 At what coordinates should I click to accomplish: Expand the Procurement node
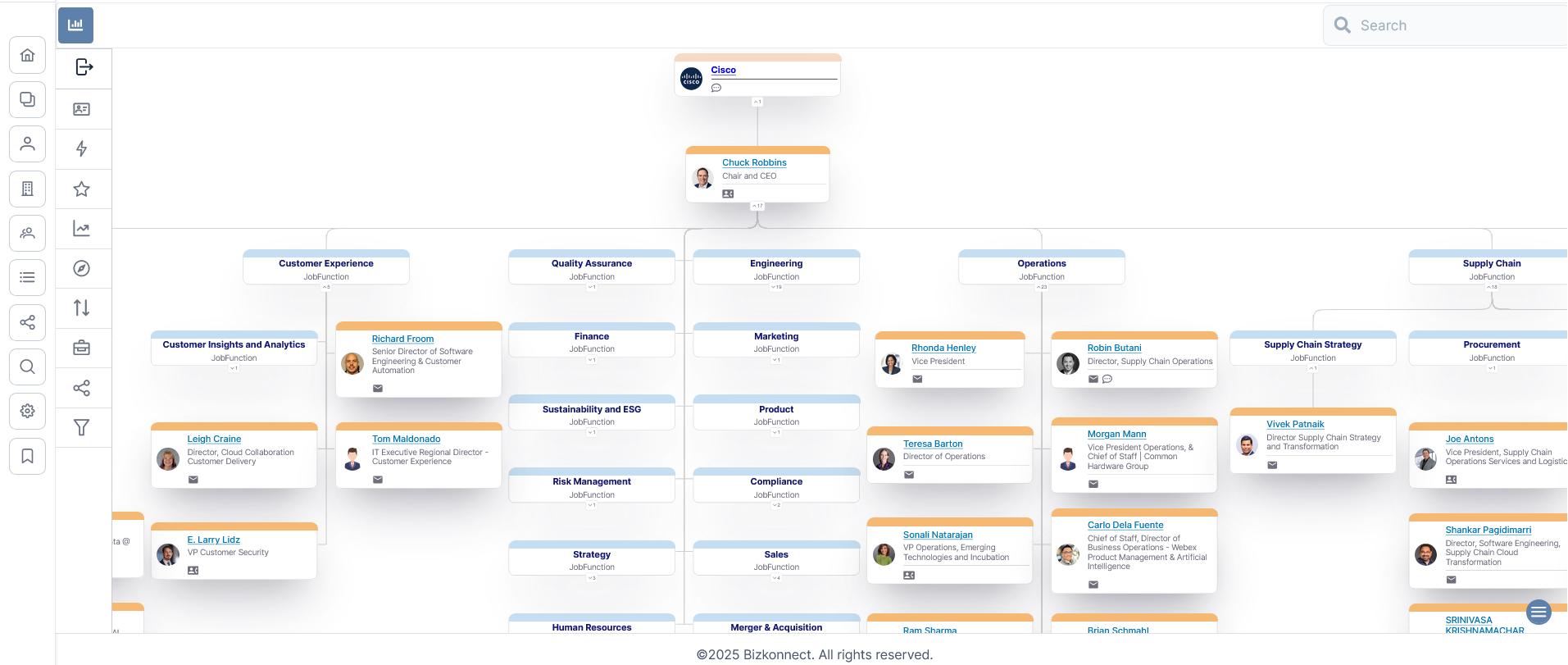[x=1492, y=368]
